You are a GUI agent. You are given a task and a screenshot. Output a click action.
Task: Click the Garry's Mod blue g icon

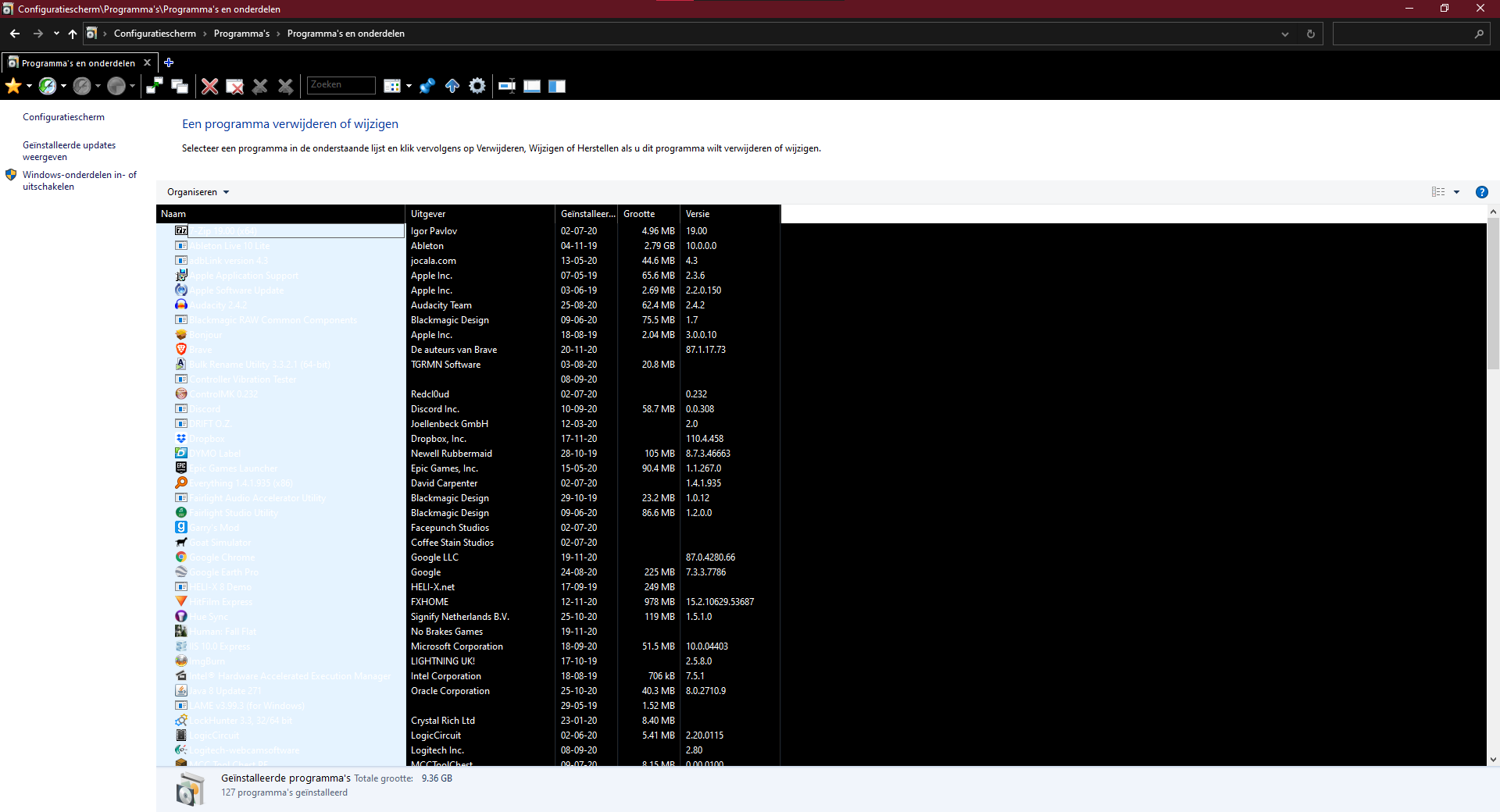click(x=181, y=527)
